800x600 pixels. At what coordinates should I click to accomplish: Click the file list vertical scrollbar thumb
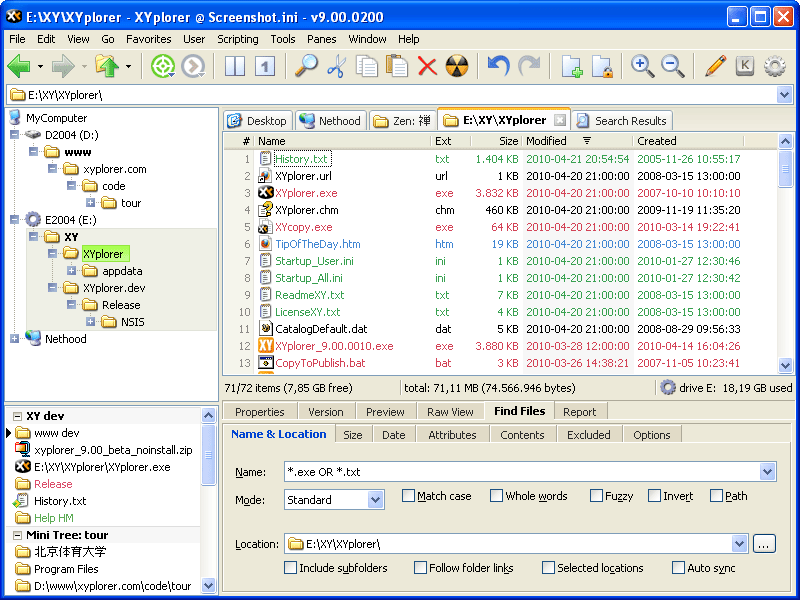pyautogui.click(x=785, y=169)
